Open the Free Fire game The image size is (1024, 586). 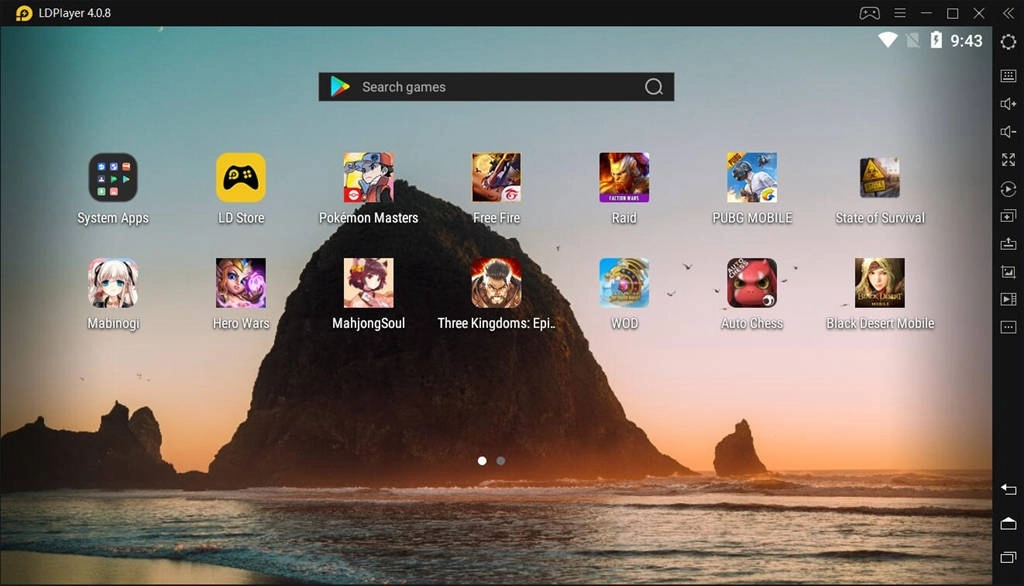click(496, 178)
